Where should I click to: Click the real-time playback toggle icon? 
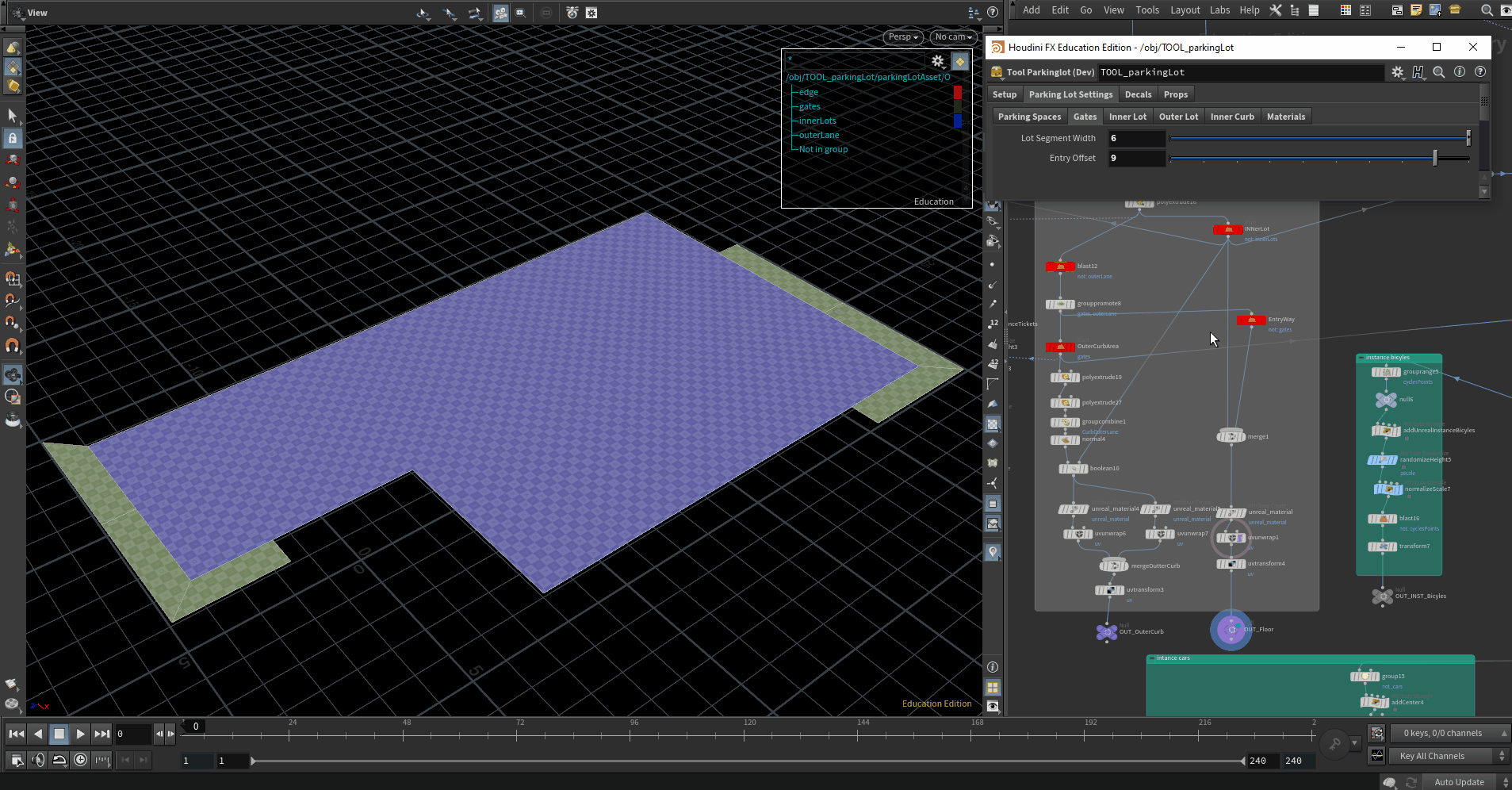(x=80, y=760)
